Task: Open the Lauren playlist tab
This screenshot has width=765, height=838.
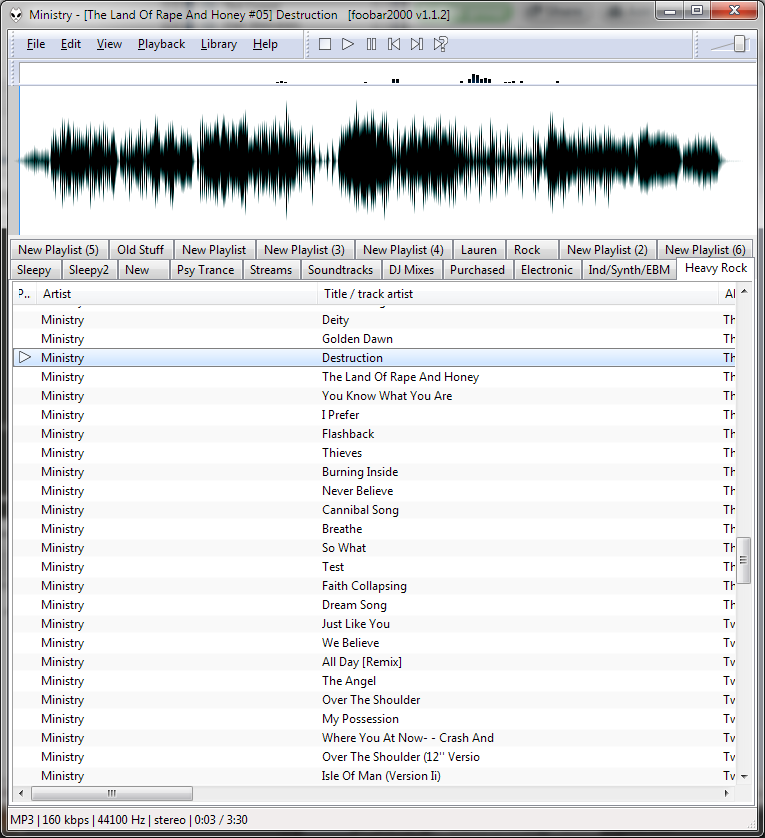Action: pyautogui.click(x=479, y=250)
